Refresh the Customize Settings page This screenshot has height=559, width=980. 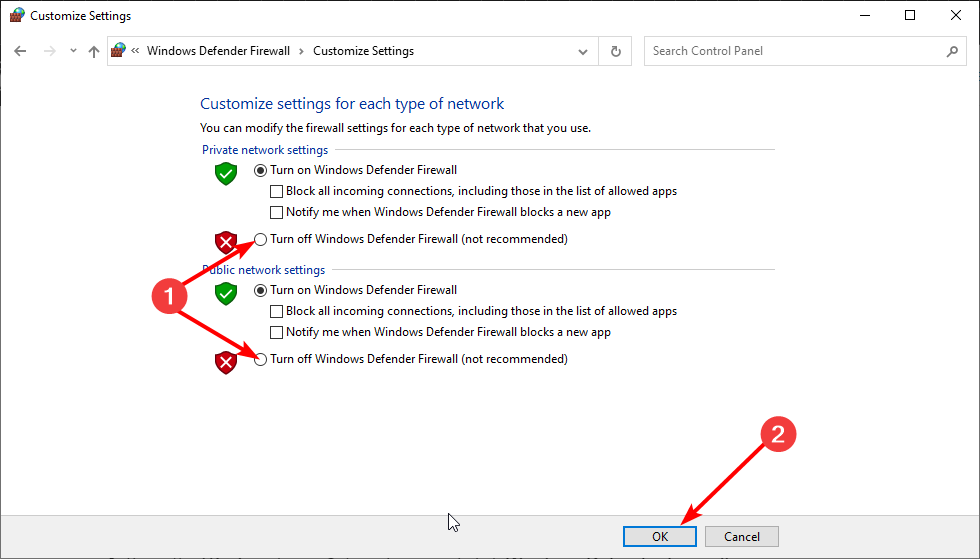[616, 51]
